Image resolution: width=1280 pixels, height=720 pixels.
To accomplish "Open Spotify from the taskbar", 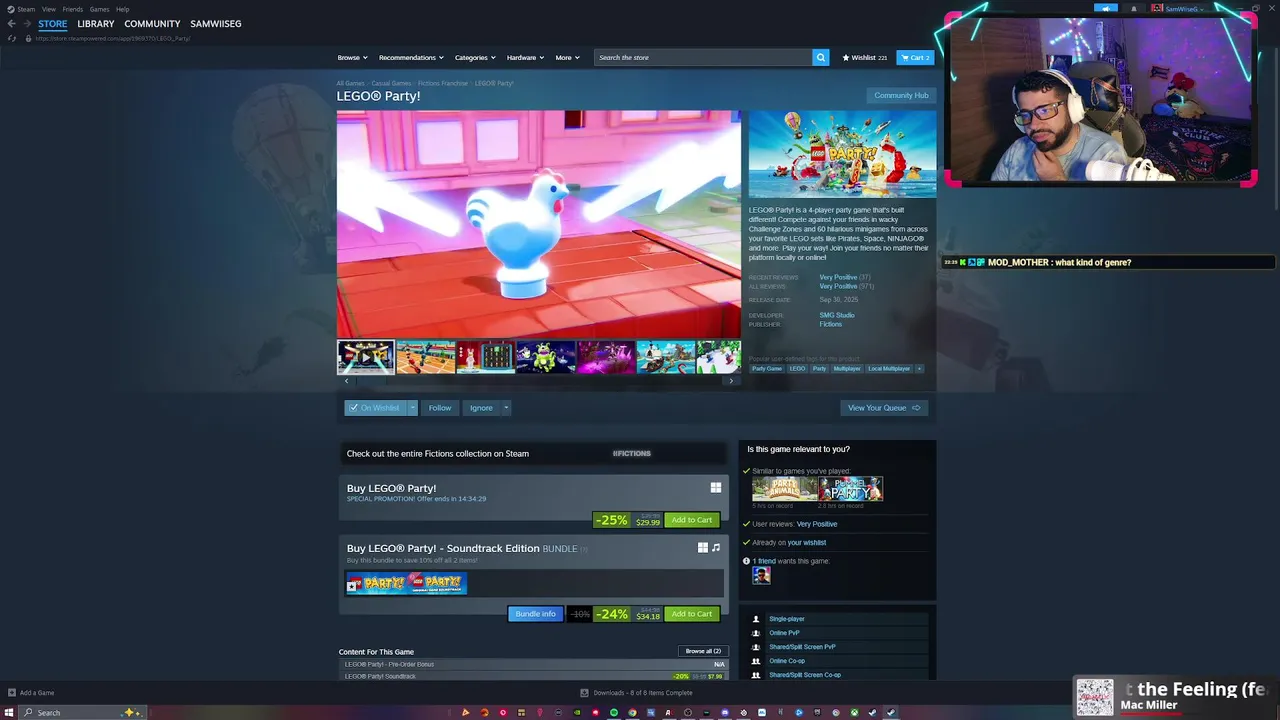I will (614, 712).
